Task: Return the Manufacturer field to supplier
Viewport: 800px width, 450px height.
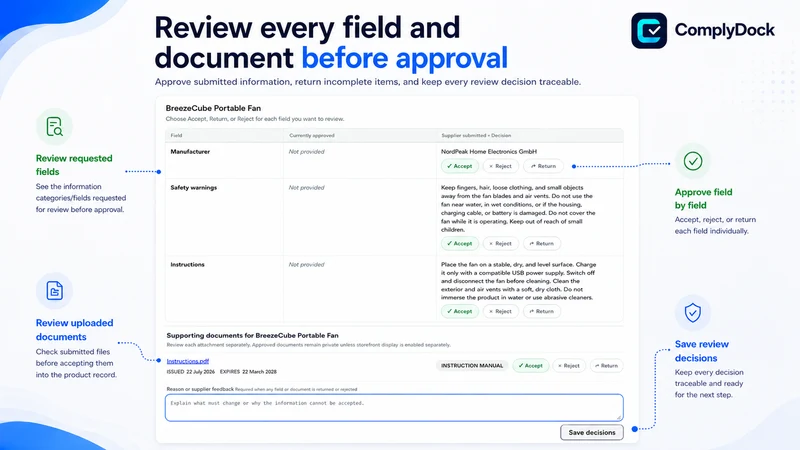Action: 543,166
